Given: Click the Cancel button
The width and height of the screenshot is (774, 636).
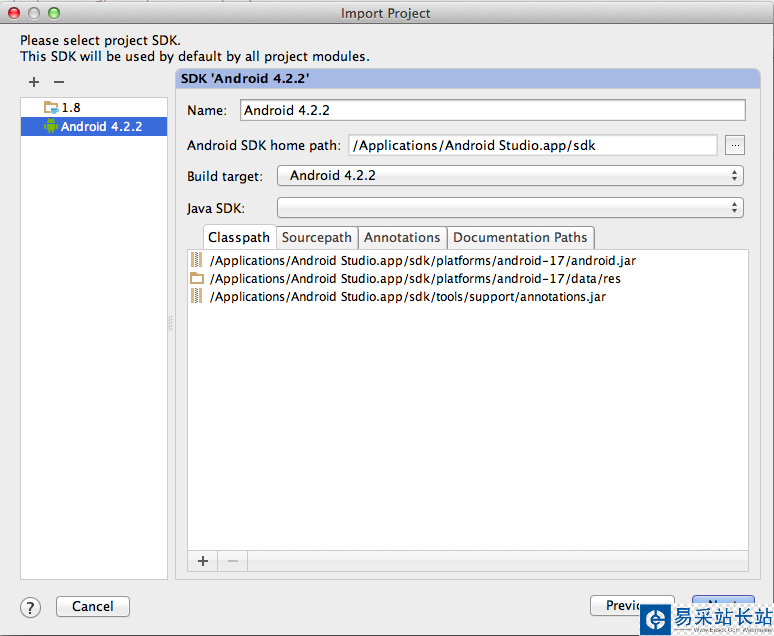Looking at the screenshot, I should pyautogui.click(x=93, y=606).
